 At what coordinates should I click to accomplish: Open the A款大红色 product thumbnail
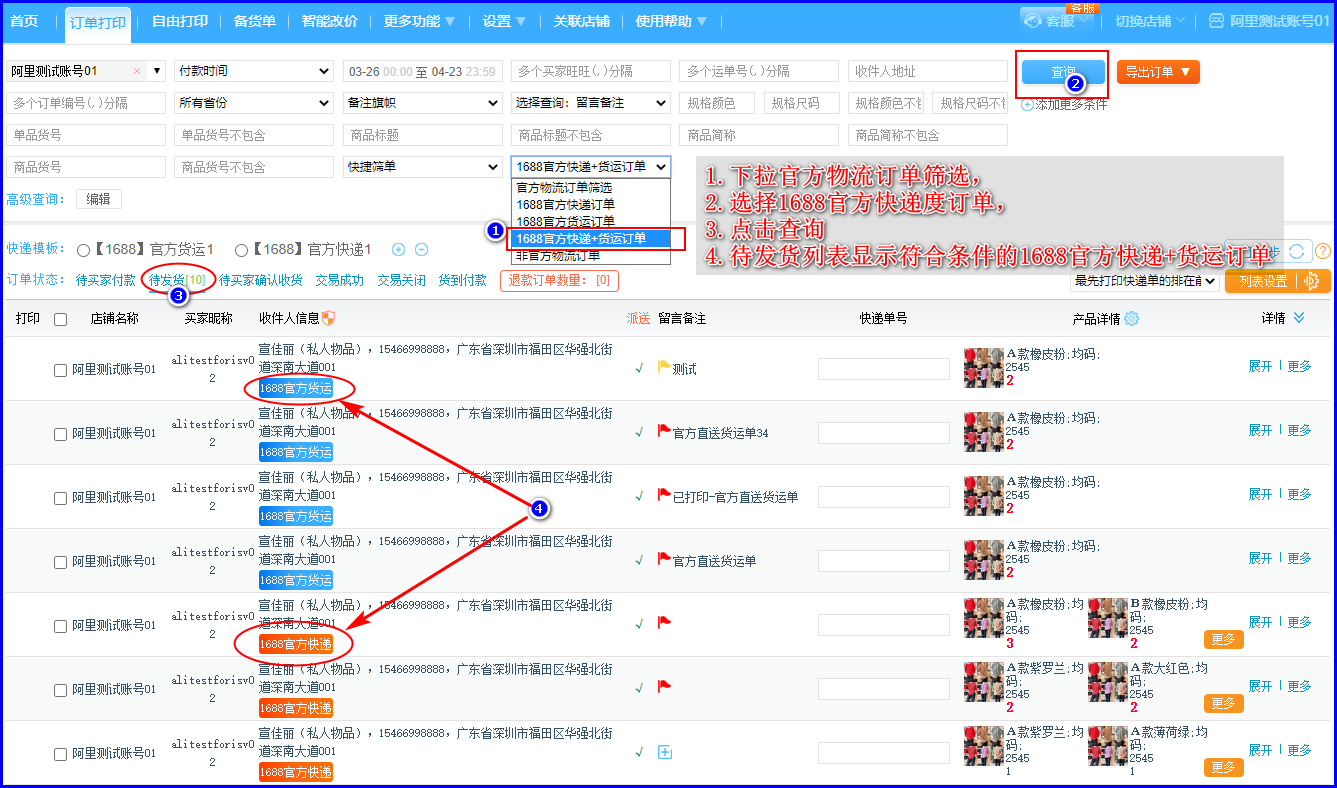click(1108, 681)
